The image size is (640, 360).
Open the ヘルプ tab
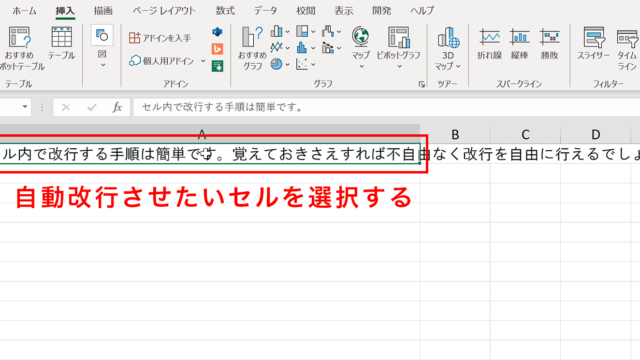pos(422,11)
